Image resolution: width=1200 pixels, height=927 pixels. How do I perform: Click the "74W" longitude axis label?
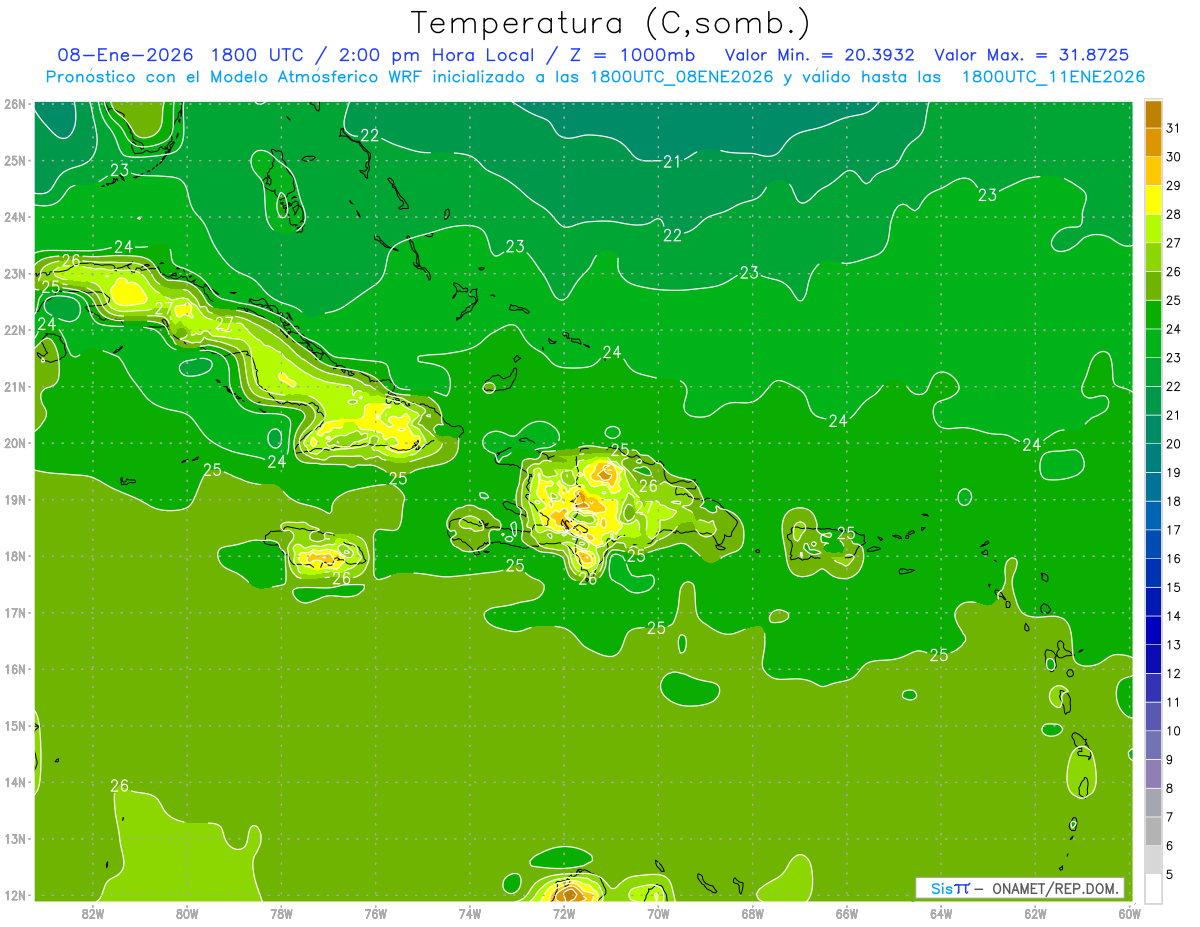point(469,913)
